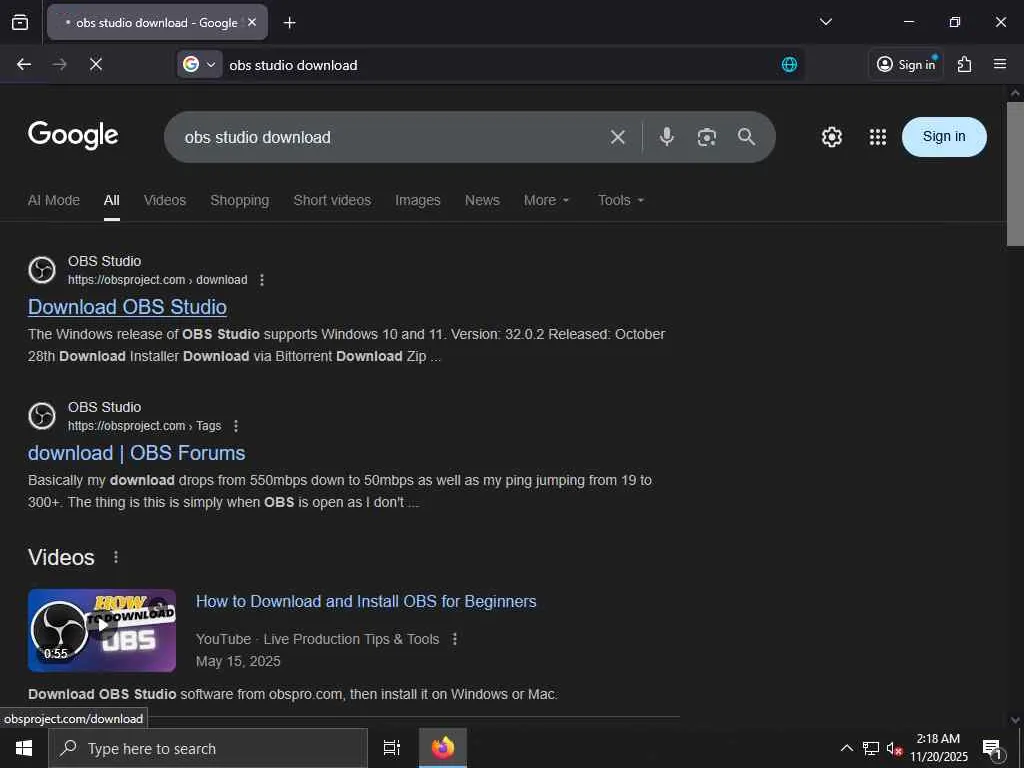The image size is (1024, 768).
Task: Click https://obsproject.com › download URL text
Action: coord(157,280)
